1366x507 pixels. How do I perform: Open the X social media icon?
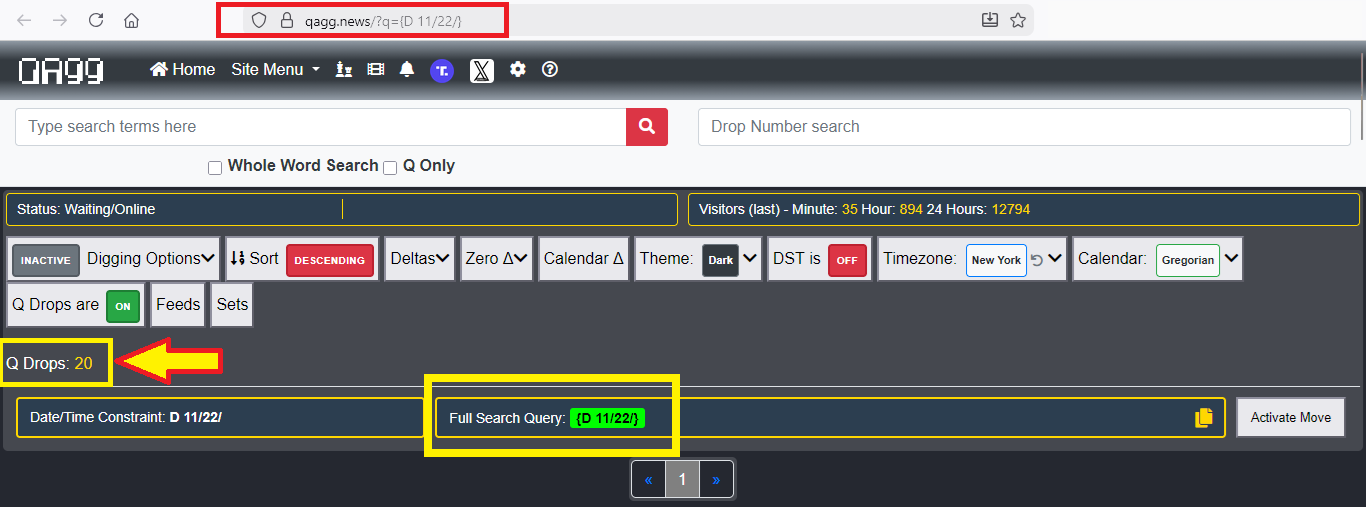[x=482, y=70]
